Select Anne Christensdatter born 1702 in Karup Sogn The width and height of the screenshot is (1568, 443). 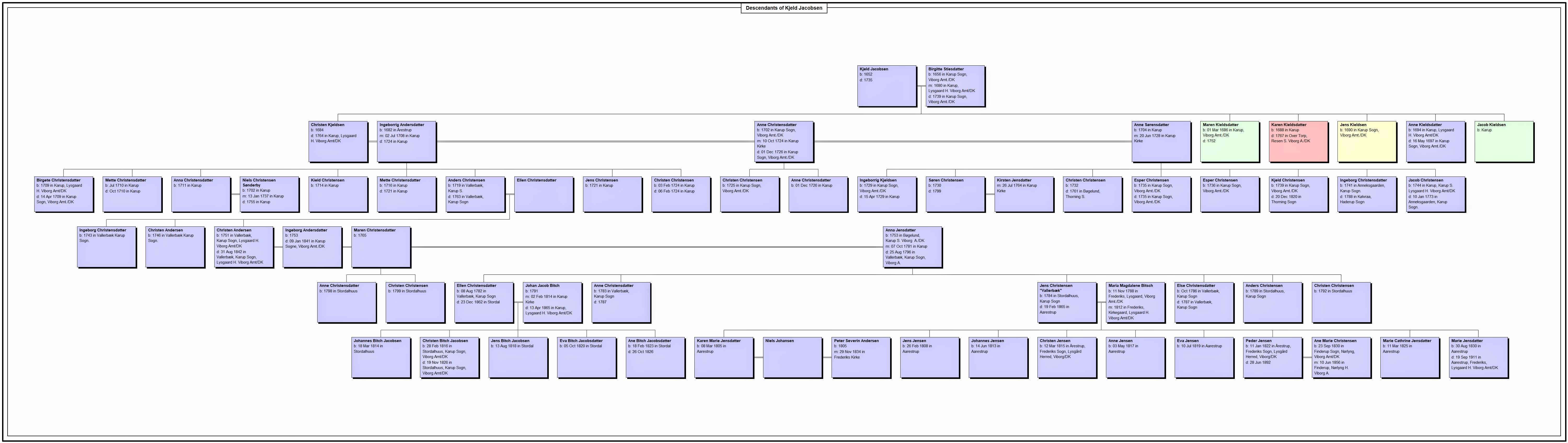(784, 141)
